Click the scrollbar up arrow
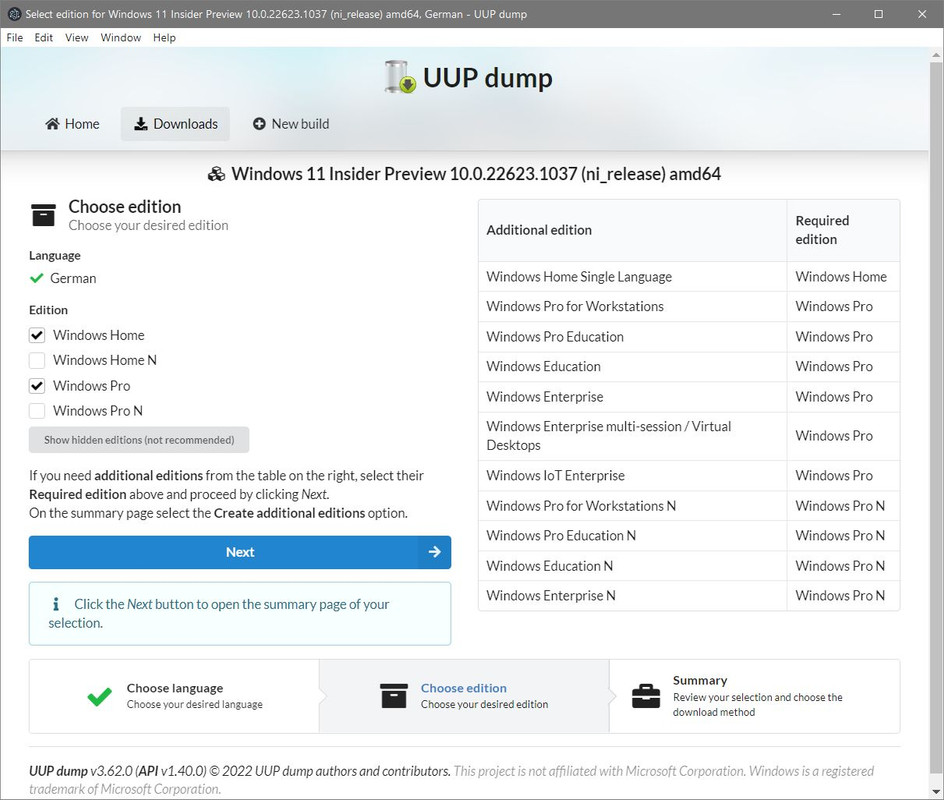The height and width of the screenshot is (800, 944). (936, 55)
